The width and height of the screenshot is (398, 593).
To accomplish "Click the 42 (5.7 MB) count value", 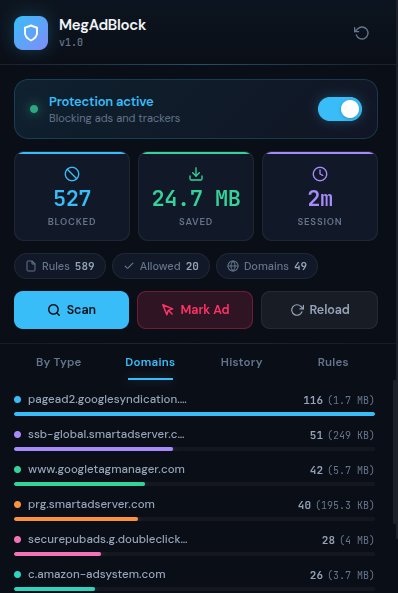I will pyautogui.click(x=342, y=470).
